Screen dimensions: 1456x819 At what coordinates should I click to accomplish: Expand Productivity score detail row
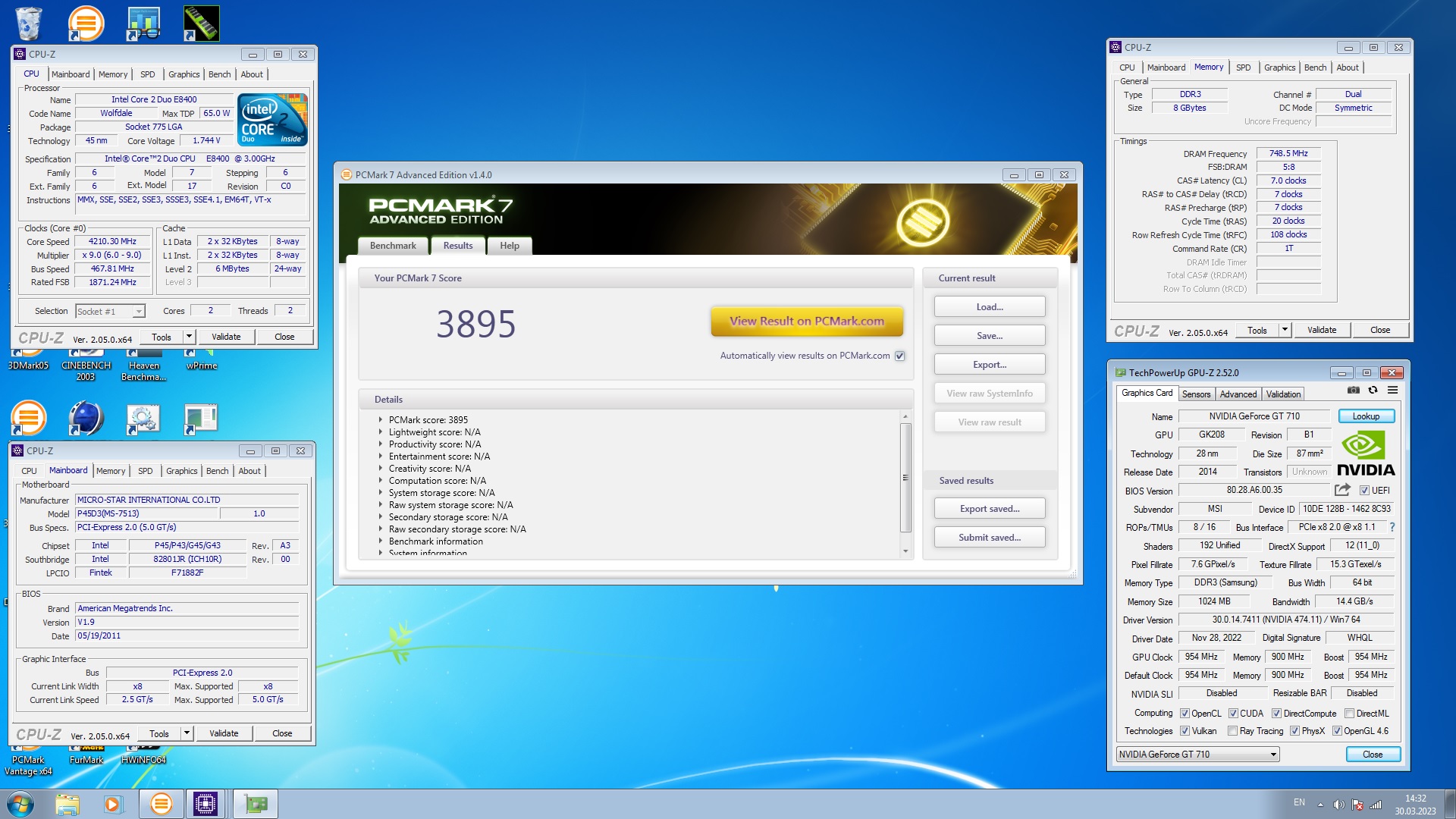(x=381, y=444)
